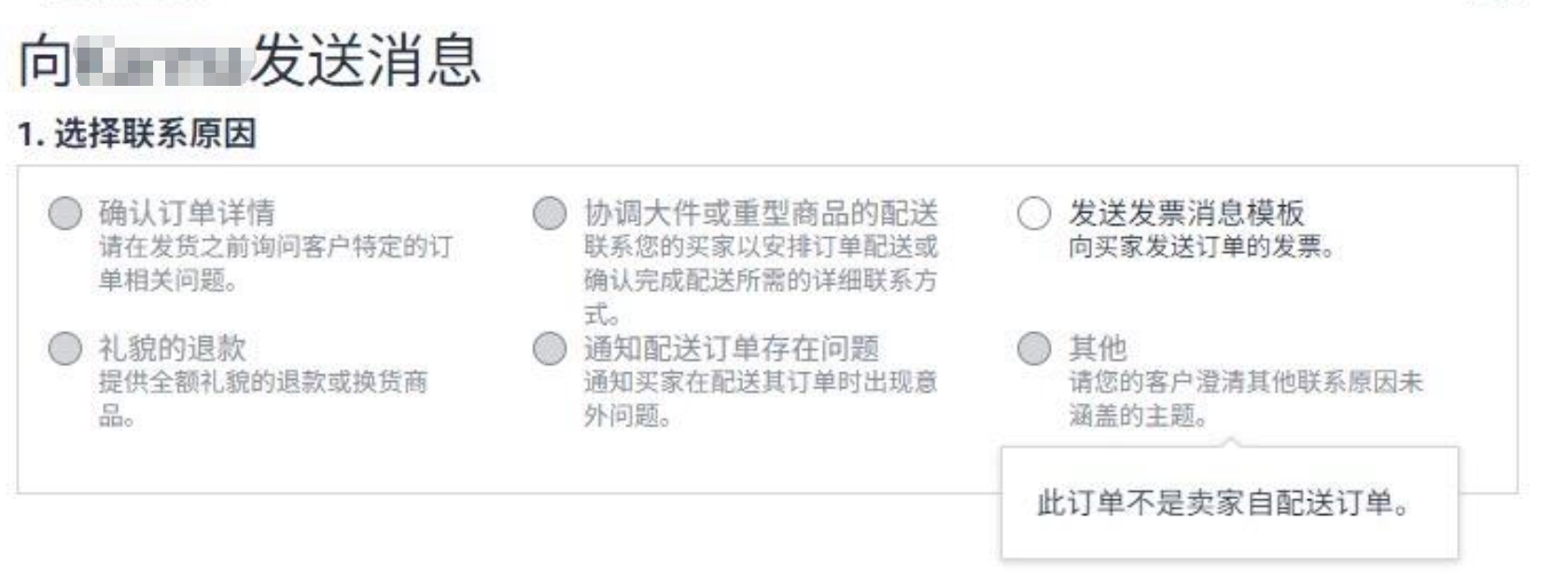Screen dimensions: 1568x574
Task: Click the 通知配送订单存在问题 label text
Action: [x=732, y=348]
